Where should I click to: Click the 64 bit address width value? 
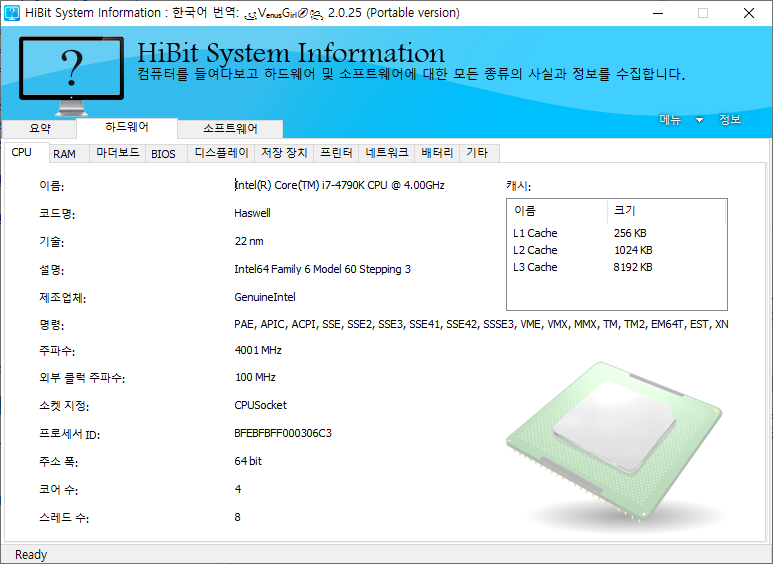tap(248, 461)
